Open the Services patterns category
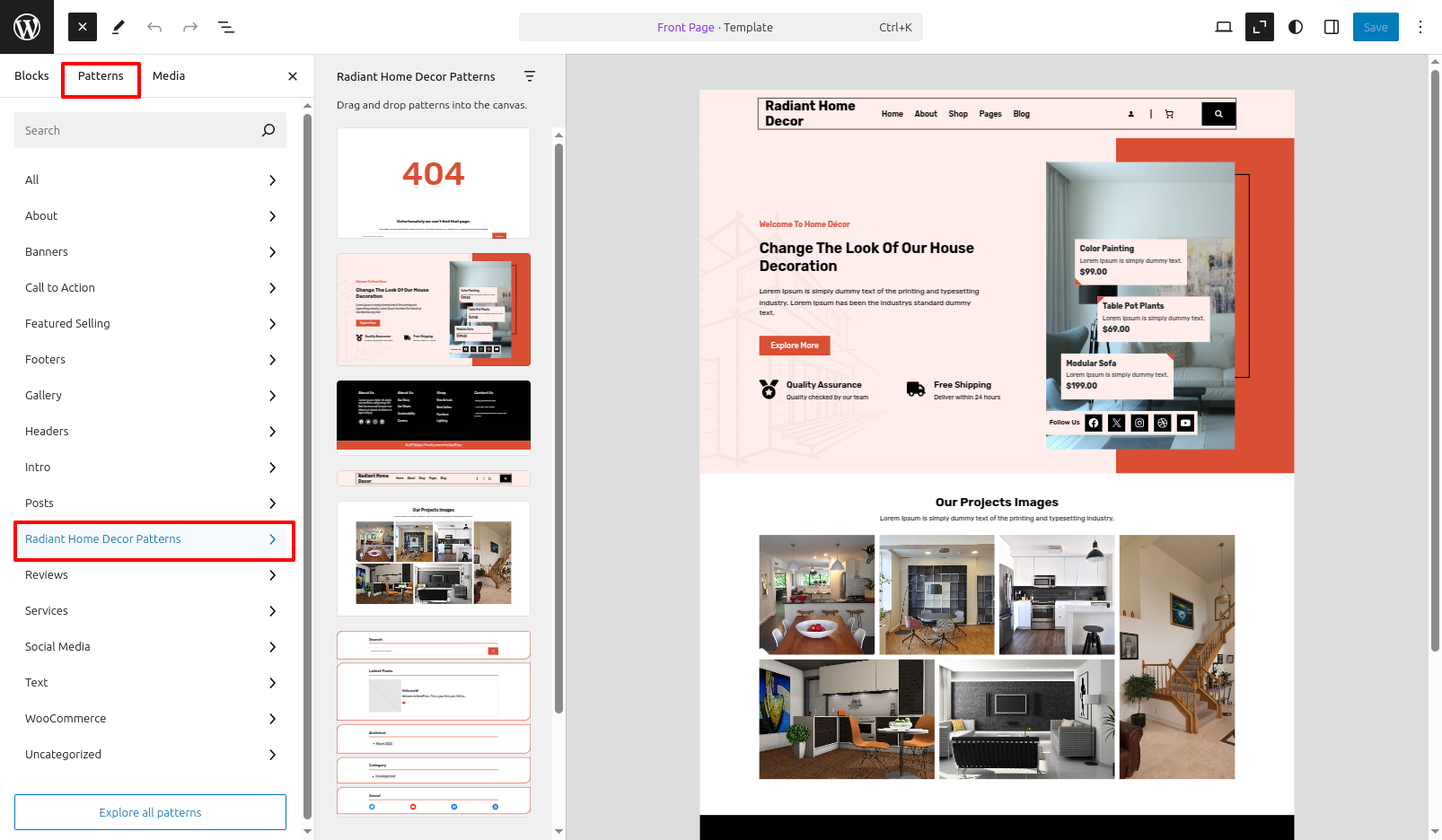The height and width of the screenshot is (840, 1442). (150, 611)
